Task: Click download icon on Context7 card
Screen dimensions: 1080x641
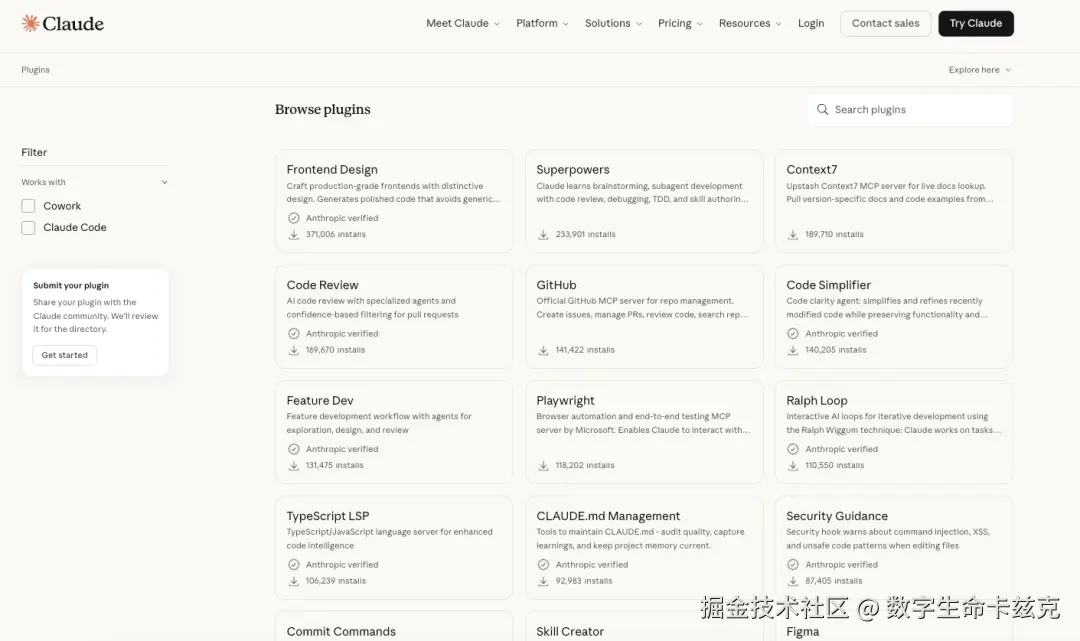Action: [x=793, y=235]
